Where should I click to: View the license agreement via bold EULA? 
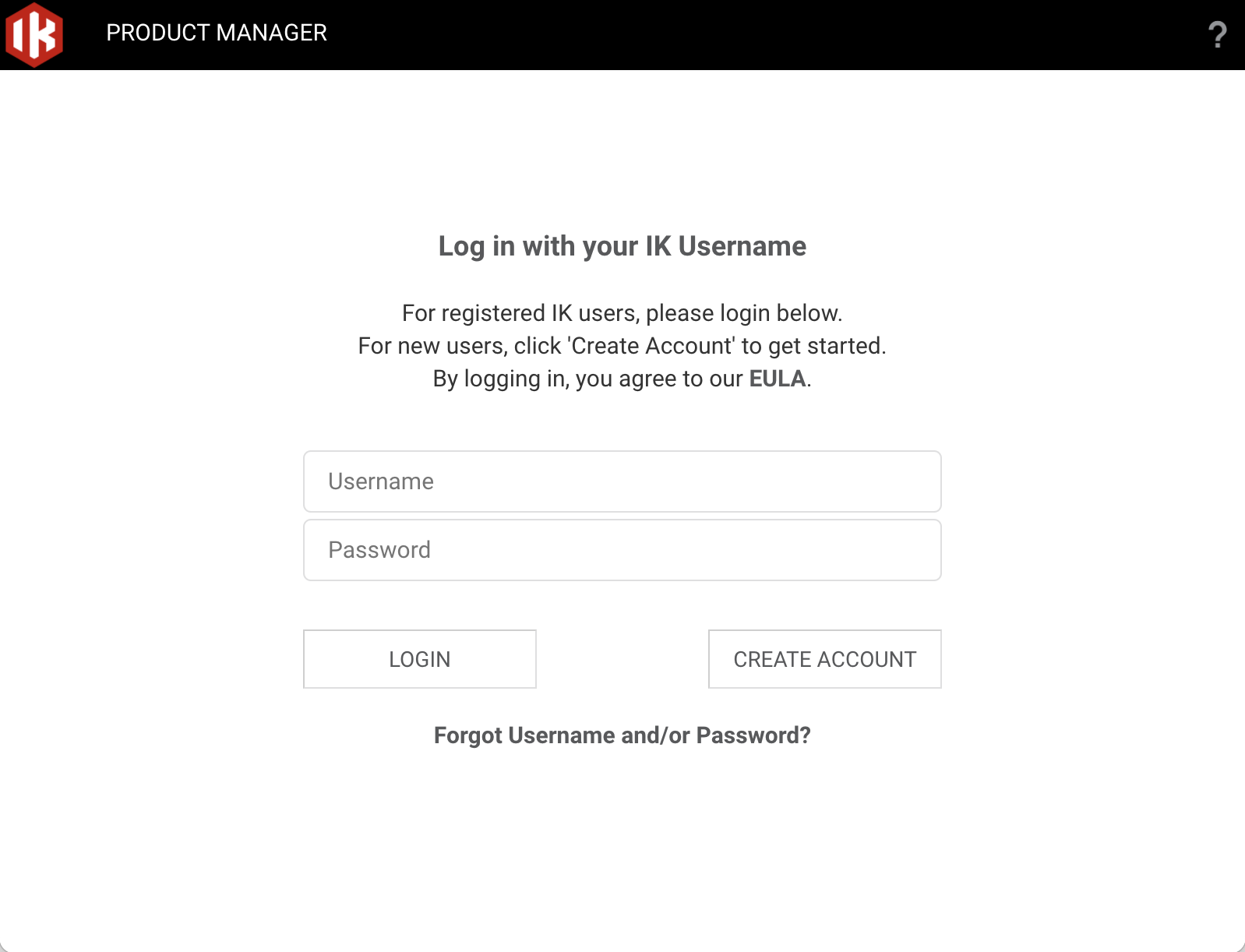(x=777, y=379)
